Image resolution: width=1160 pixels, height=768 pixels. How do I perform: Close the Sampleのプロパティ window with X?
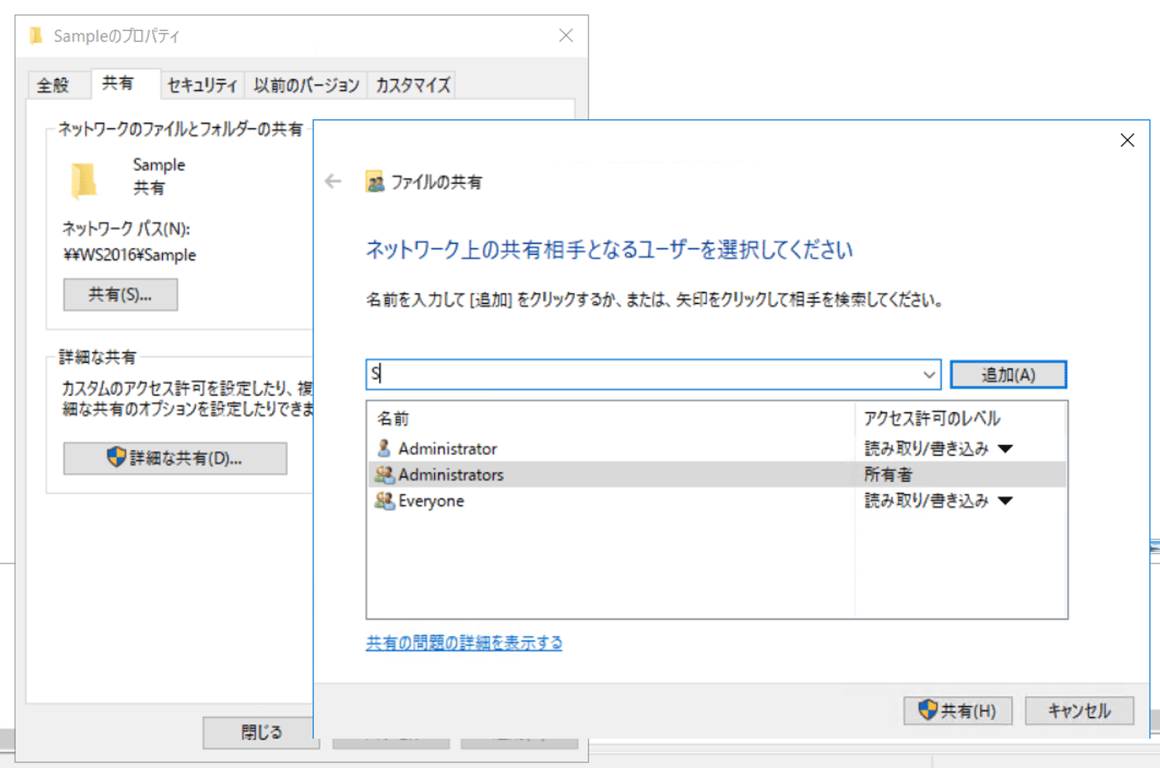click(566, 36)
